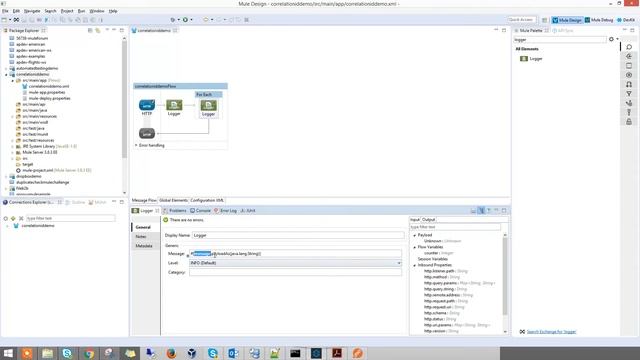Expand the Mule Server 3.8.1 EE node
The image size is (640, 360).
point(13,153)
